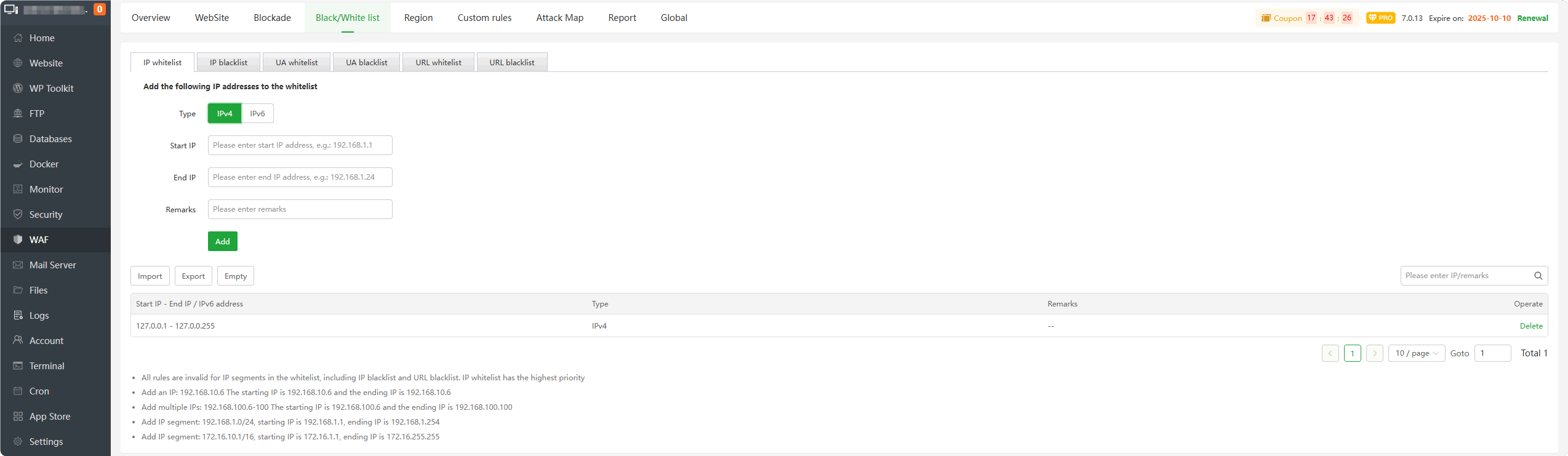Image resolution: width=1568 pixels, height=456 pixels.
Task: Click the Import button
Action: 150,276
